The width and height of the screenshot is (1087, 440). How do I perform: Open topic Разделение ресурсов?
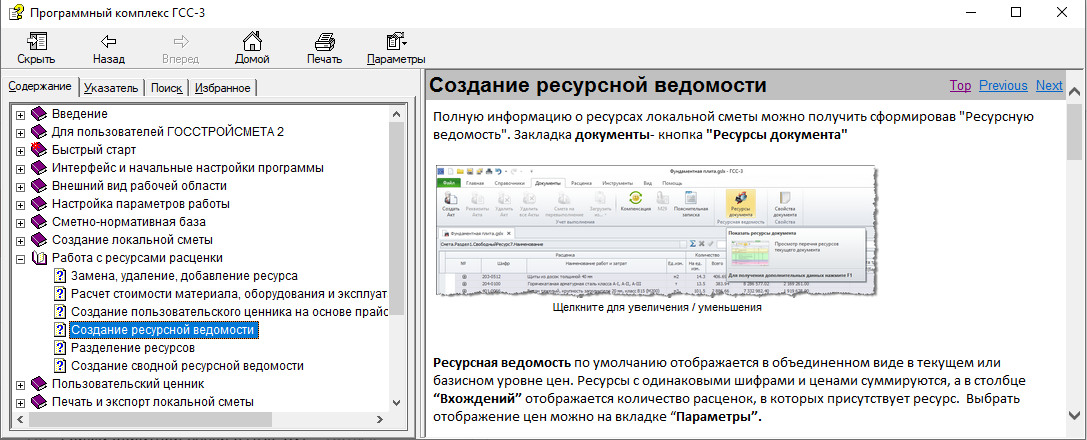(x=133, y=348)
